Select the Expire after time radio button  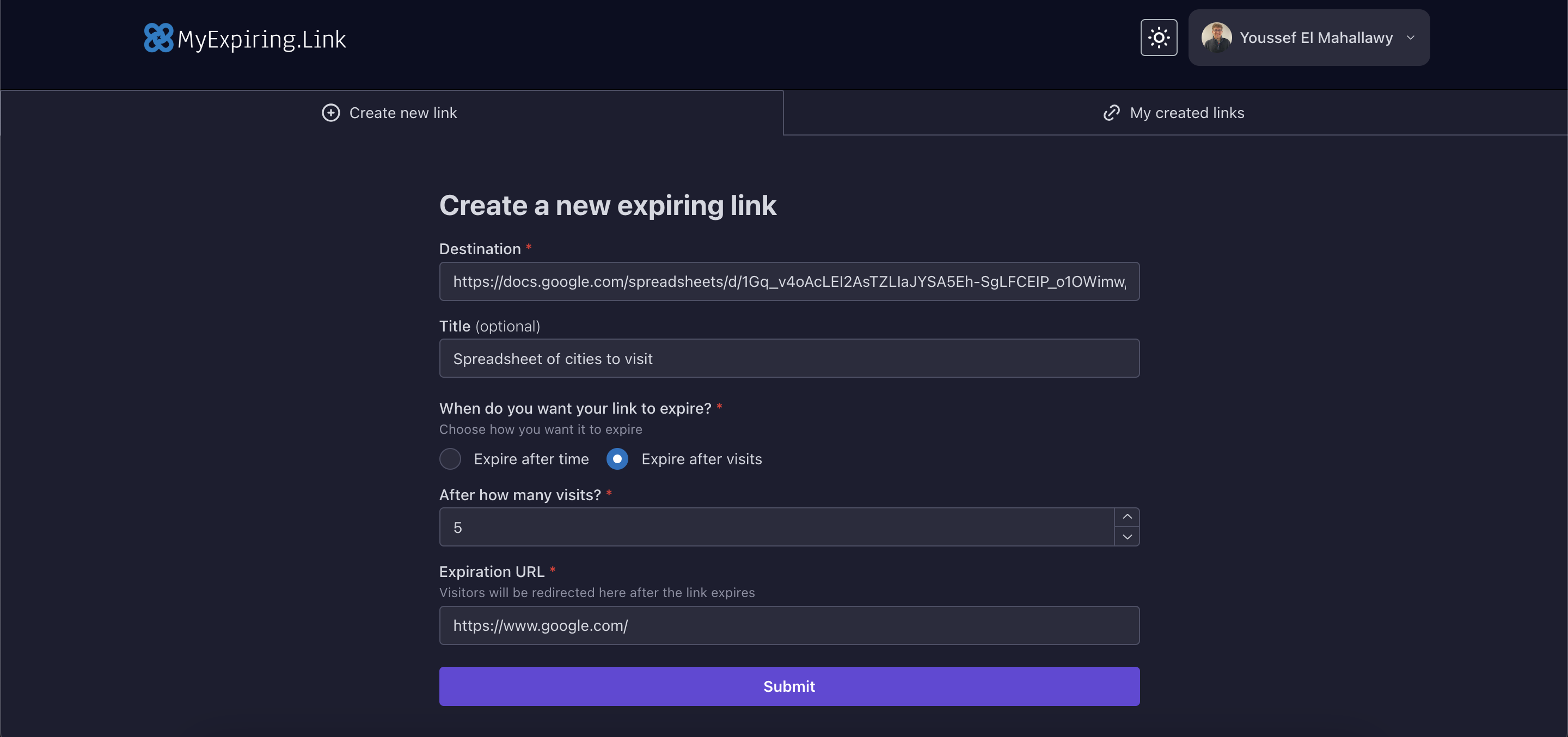coord(450,459)
